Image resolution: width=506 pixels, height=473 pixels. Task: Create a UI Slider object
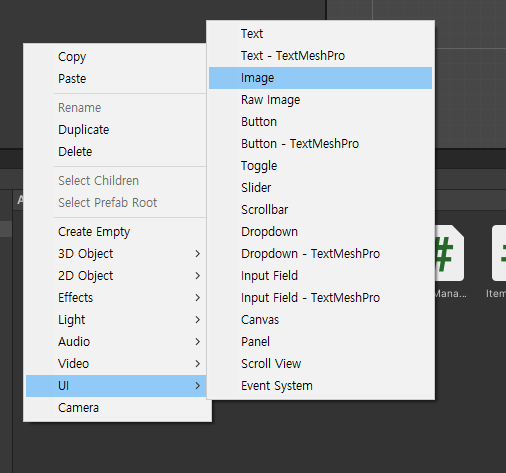[x=320, y=188]
